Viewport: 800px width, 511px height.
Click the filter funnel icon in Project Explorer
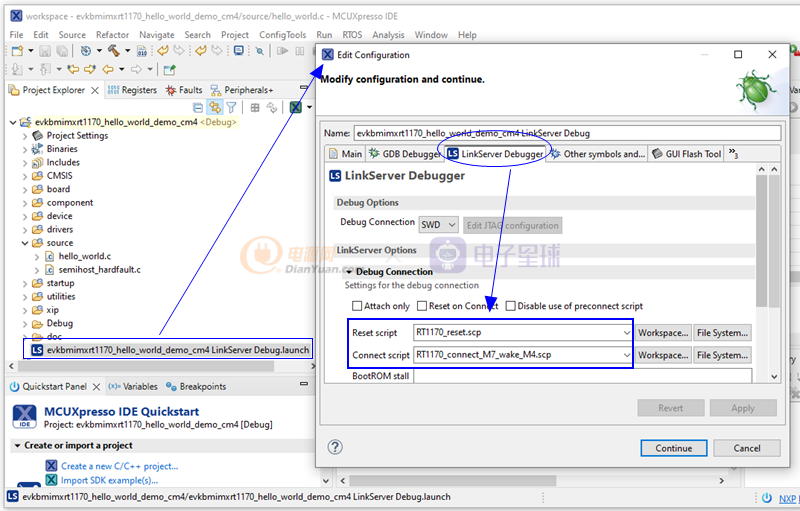(231, 108)
